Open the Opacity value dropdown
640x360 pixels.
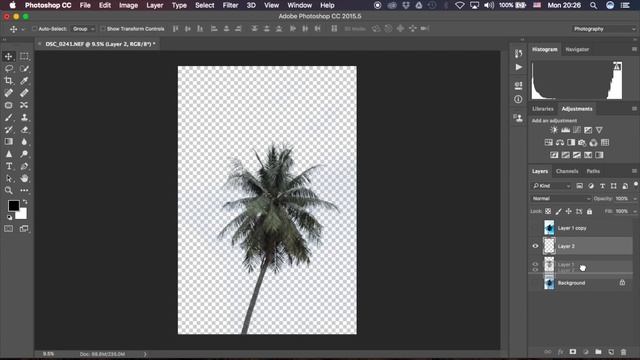(635, 198)
